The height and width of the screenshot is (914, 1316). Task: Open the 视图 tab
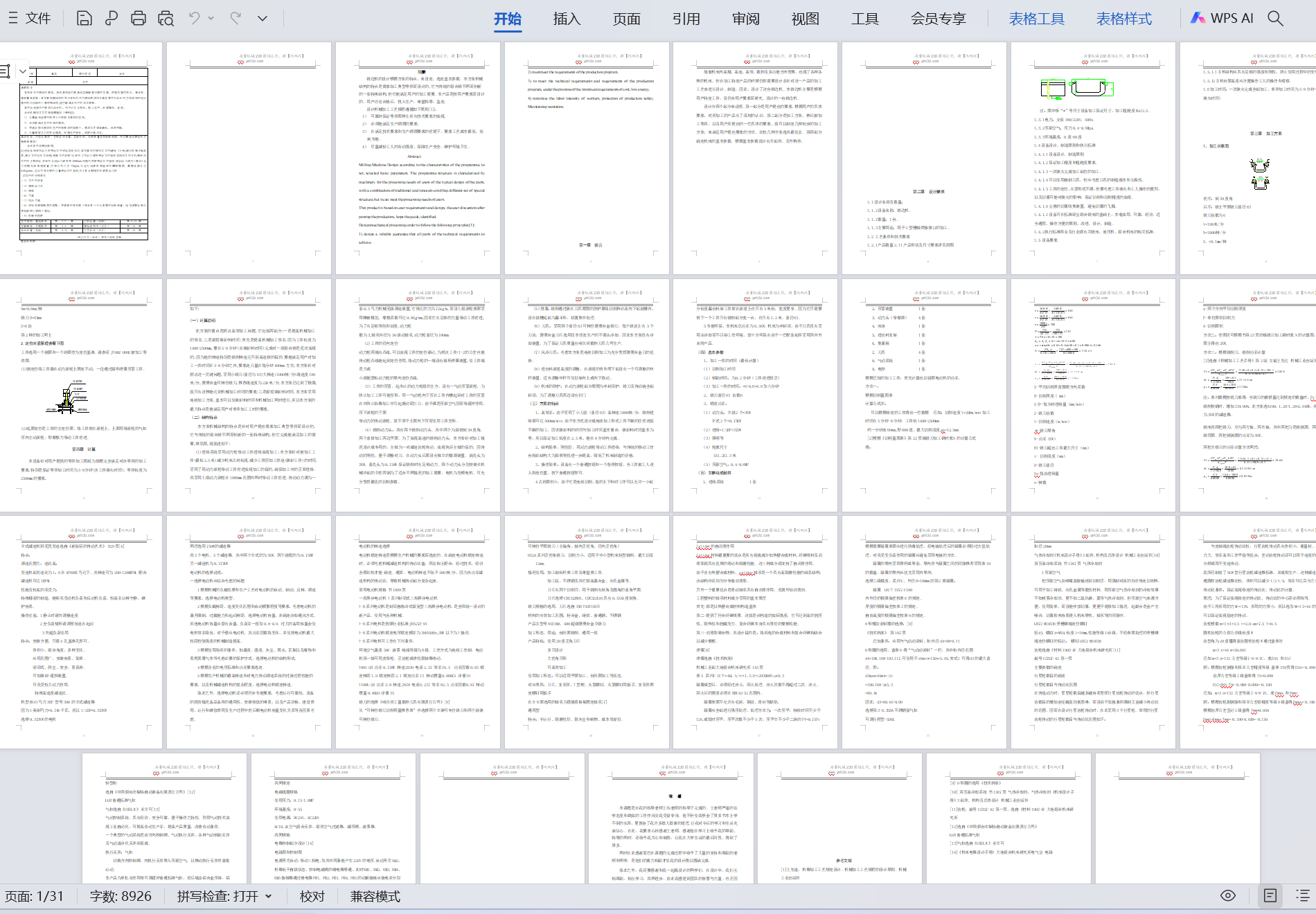tap(806, 19)
